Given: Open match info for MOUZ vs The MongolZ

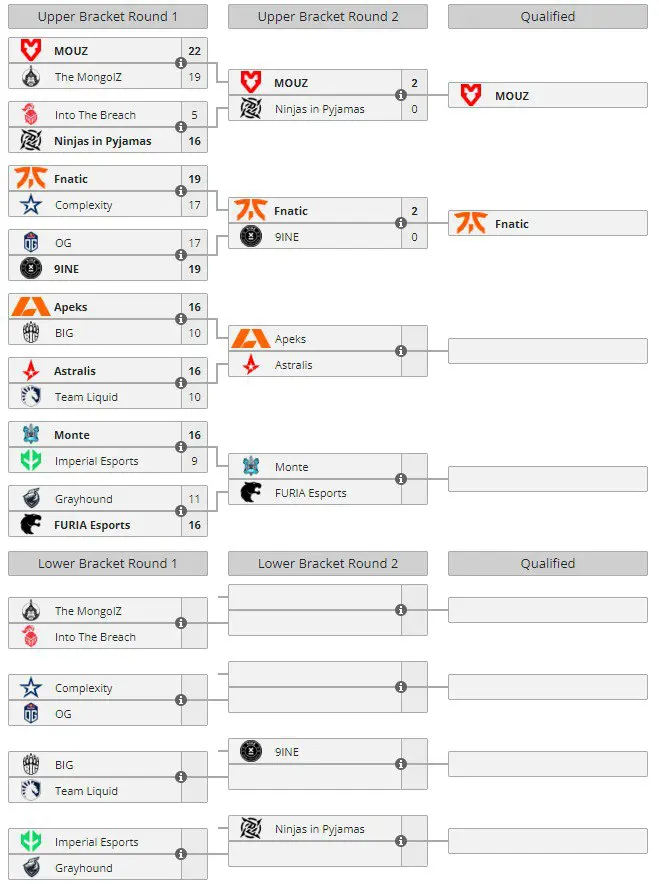Looking at the screenshot, I should 181,63.
